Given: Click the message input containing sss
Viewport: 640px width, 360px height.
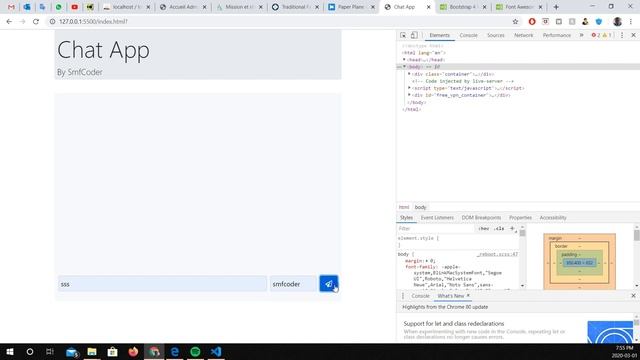Looking at the screenshot, I should (162, 284).
